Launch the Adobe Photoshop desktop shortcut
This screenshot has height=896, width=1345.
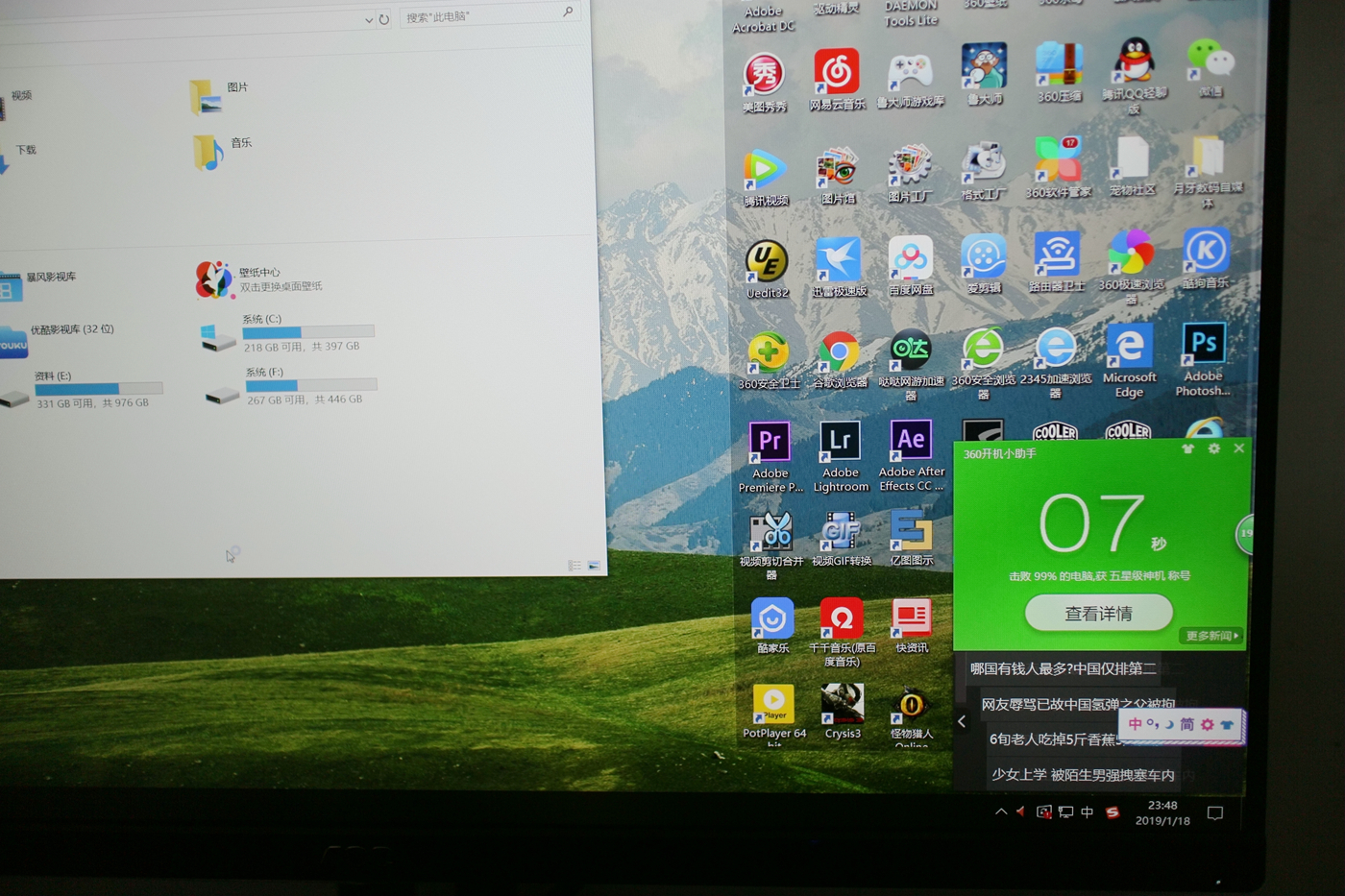click(1203, 345)
